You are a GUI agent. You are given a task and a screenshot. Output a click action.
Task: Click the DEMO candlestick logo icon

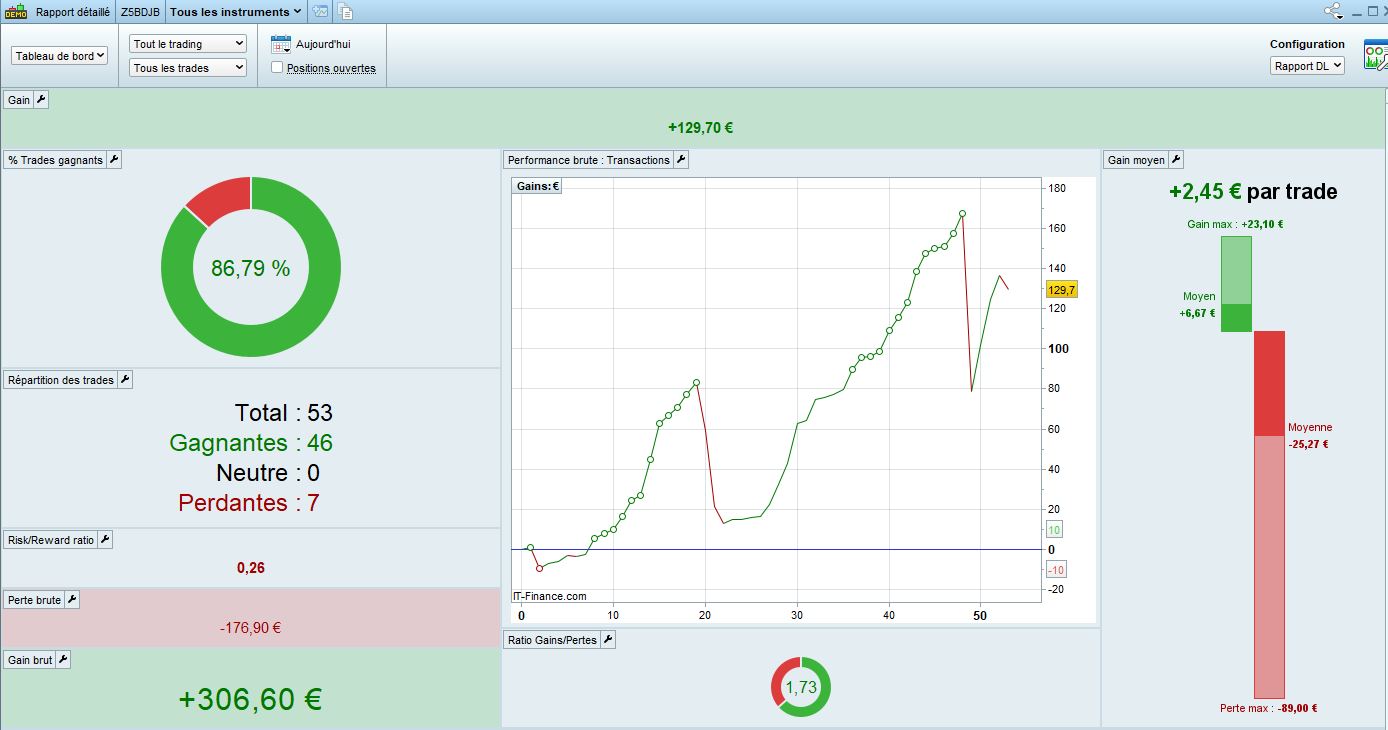[16, 12]
